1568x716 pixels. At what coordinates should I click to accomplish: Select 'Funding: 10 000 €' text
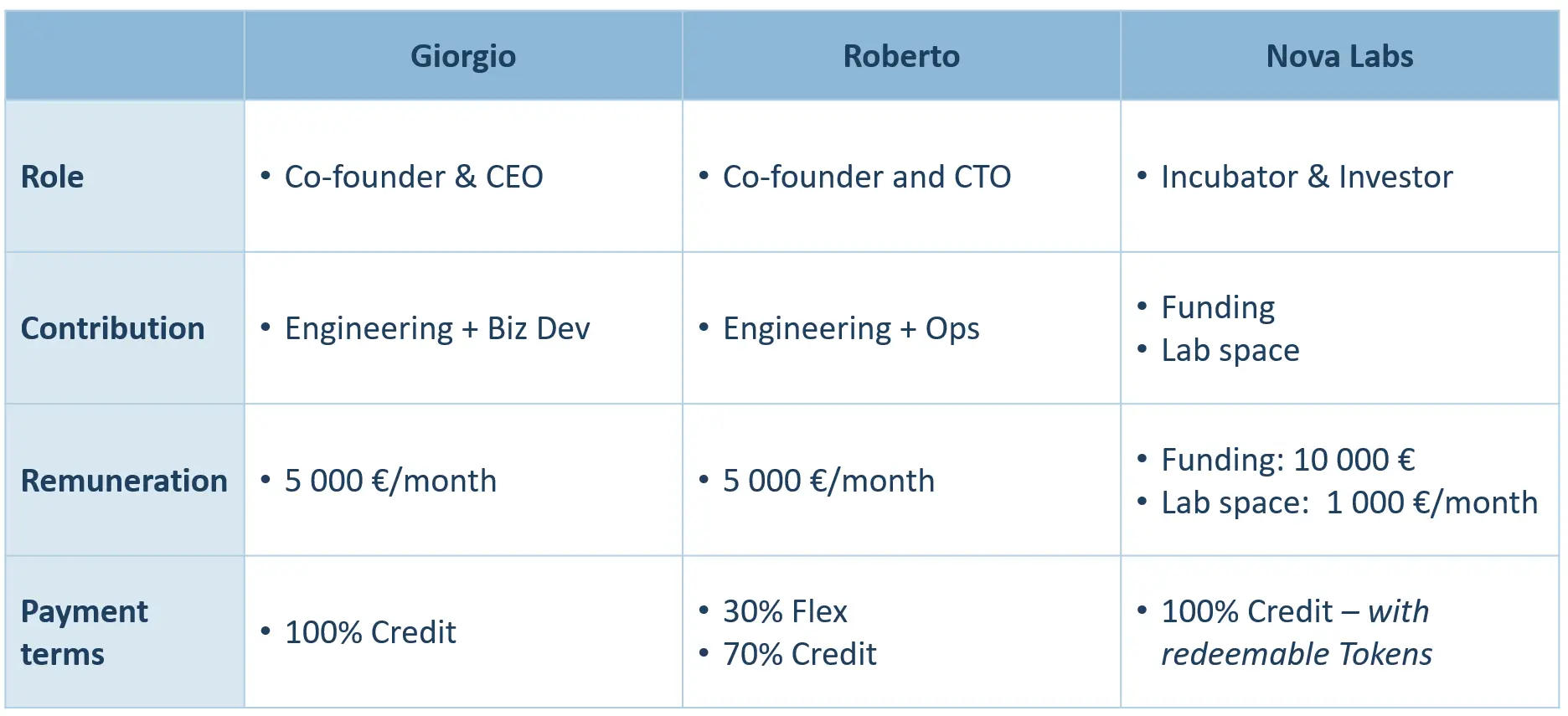point(1287,460)
